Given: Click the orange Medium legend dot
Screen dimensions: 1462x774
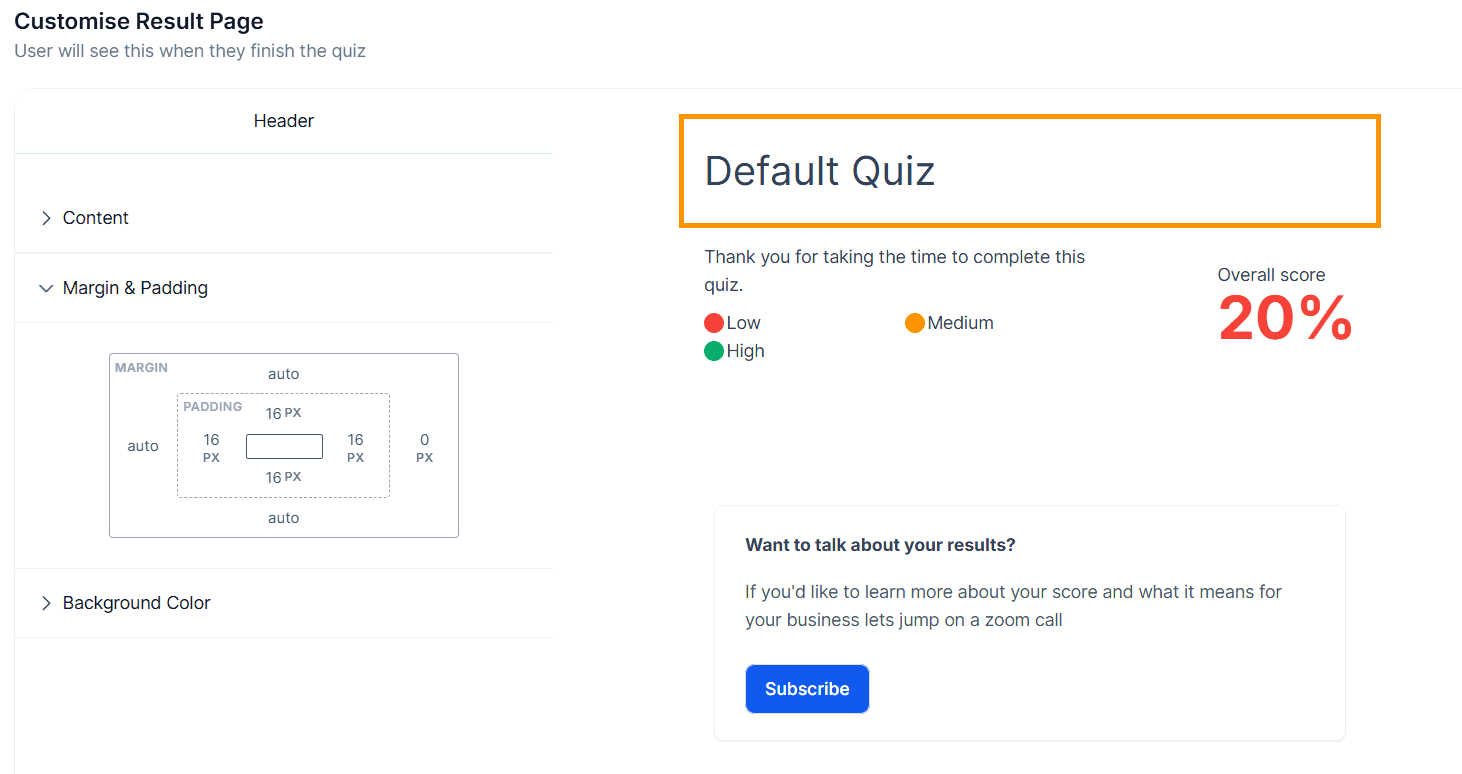Looking at the screenshot, I should pos(915,323).
